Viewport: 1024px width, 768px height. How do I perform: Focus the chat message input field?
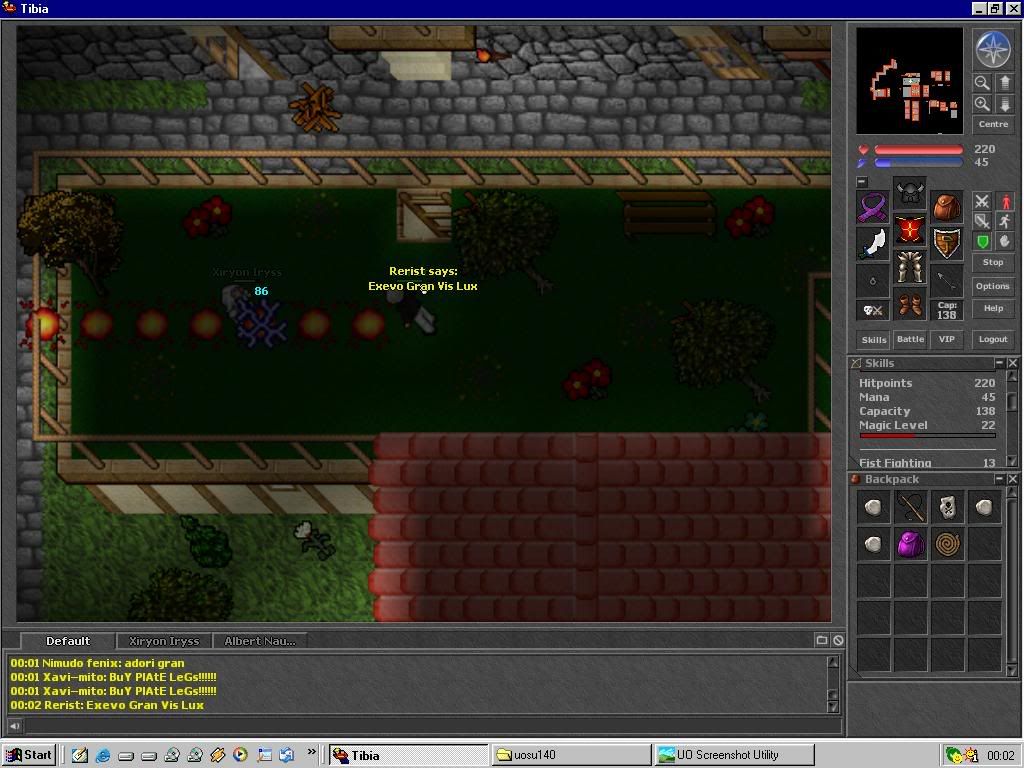point(432,725)
